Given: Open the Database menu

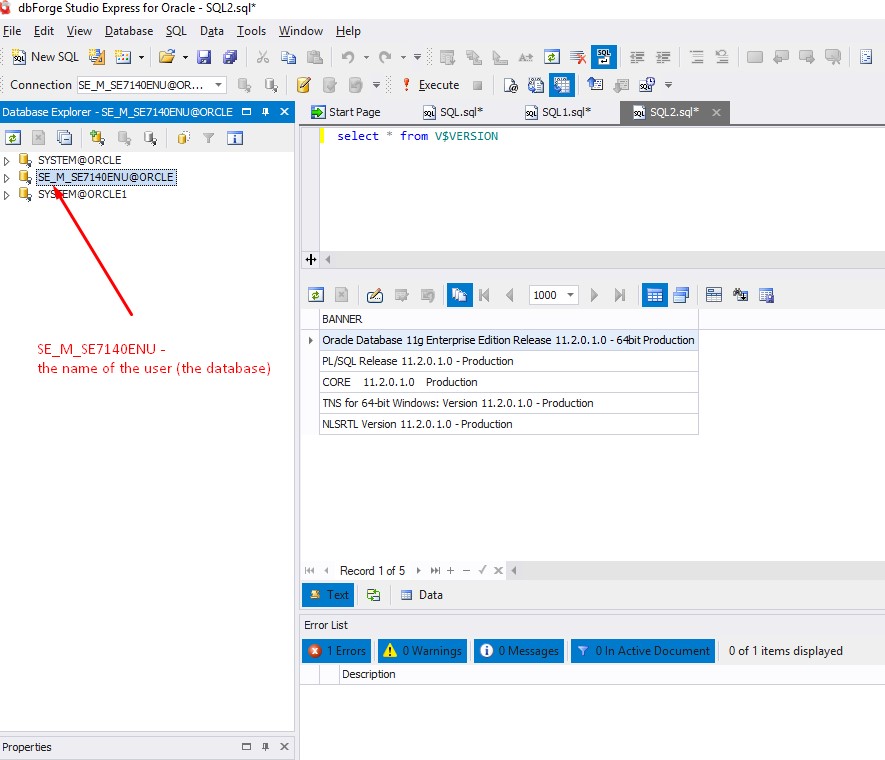Looking at the screenshot, I should [129, 31].
